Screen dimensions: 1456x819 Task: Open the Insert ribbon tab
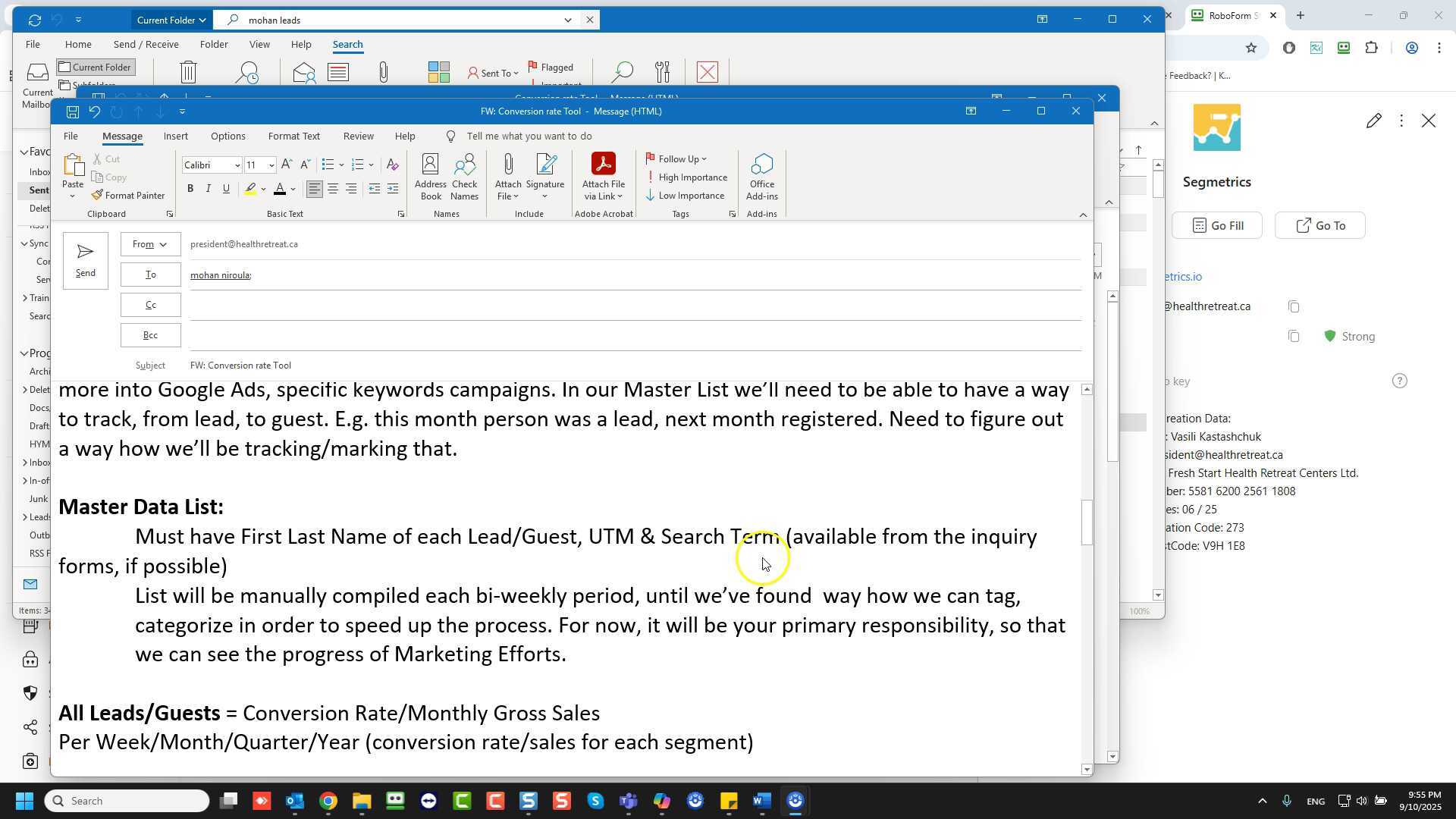click(175, 136)
